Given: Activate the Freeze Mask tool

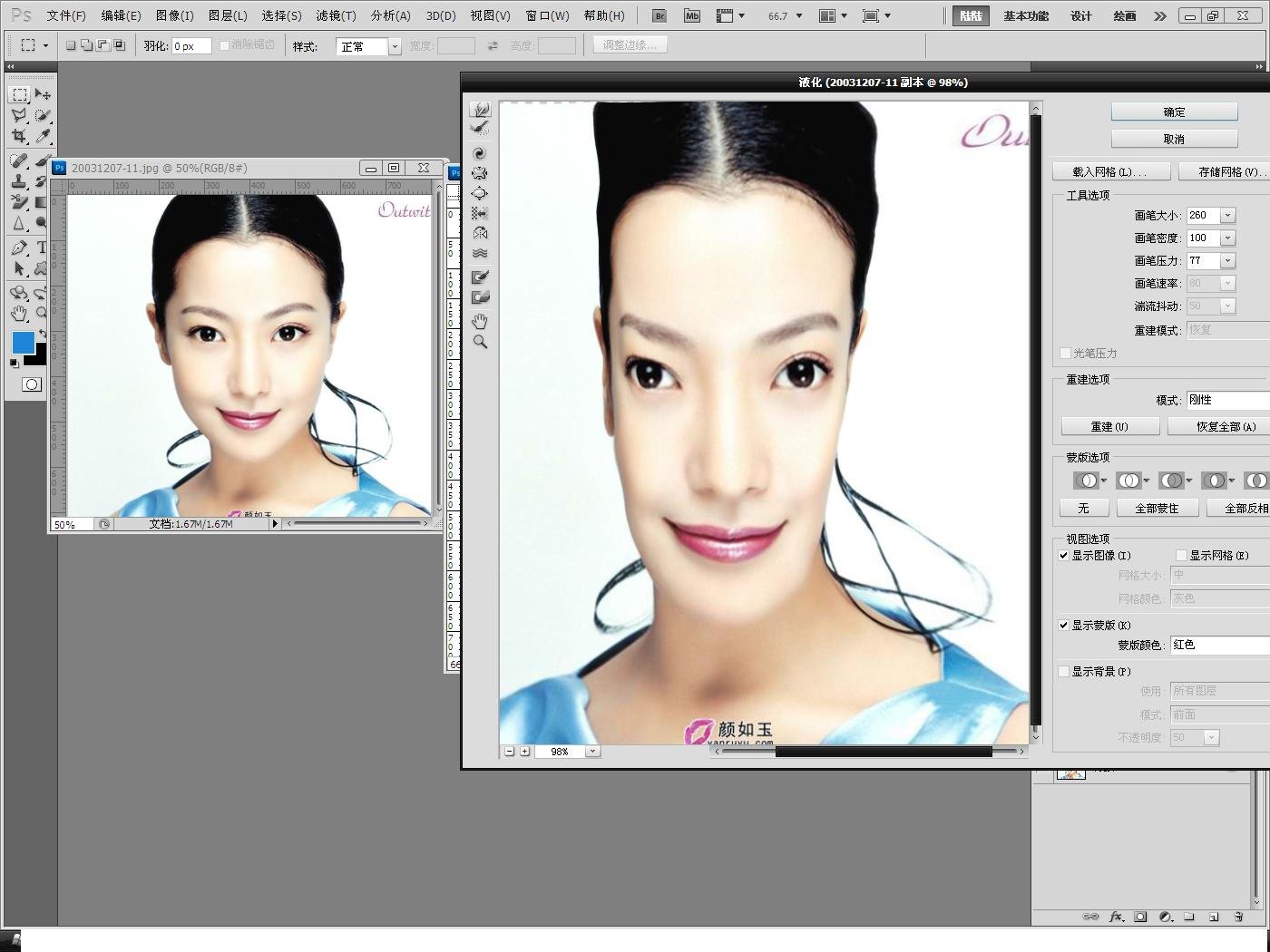Looking at the screenshot, I should pyautogui.click(x=480, y=277).
